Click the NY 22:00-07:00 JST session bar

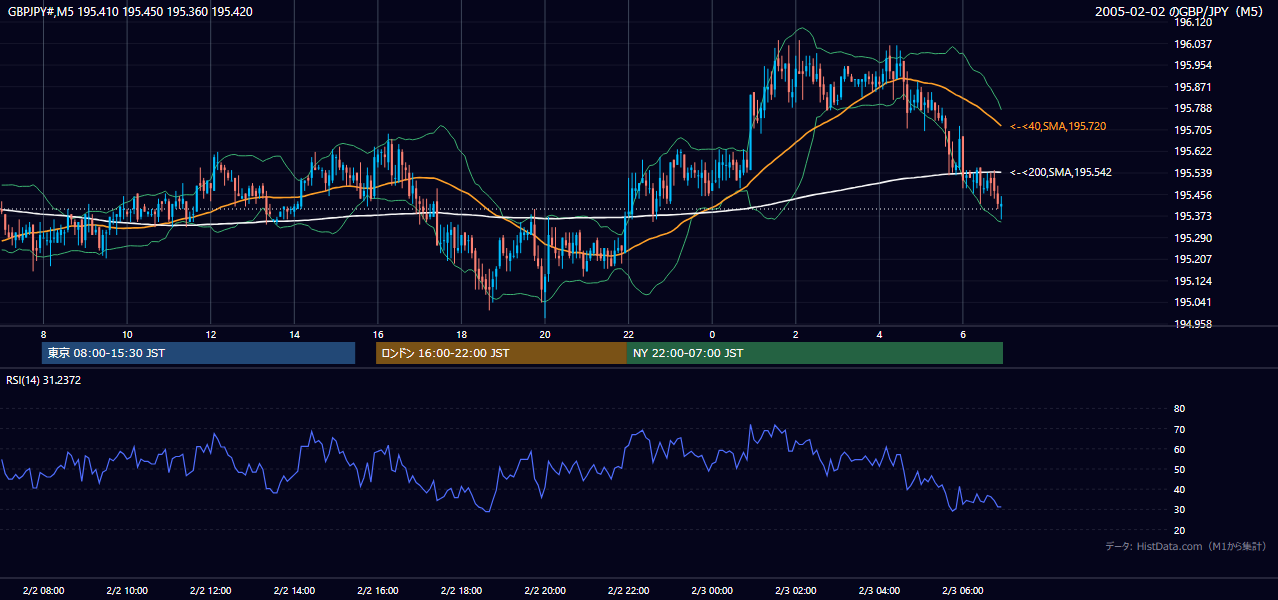click(815, 353)
